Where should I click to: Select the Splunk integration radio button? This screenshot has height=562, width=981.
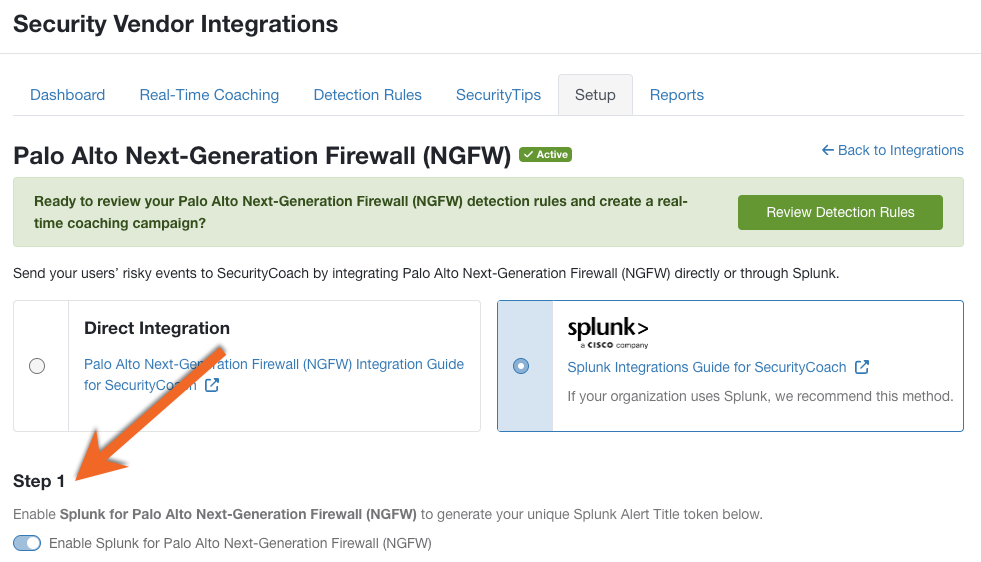point(521,365)
